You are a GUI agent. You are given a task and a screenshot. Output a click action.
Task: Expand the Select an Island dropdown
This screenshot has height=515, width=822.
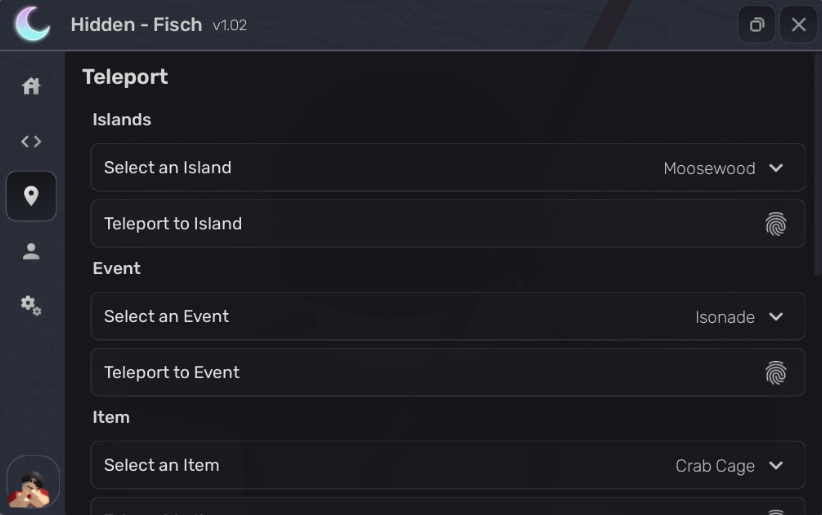click(447, 168)
